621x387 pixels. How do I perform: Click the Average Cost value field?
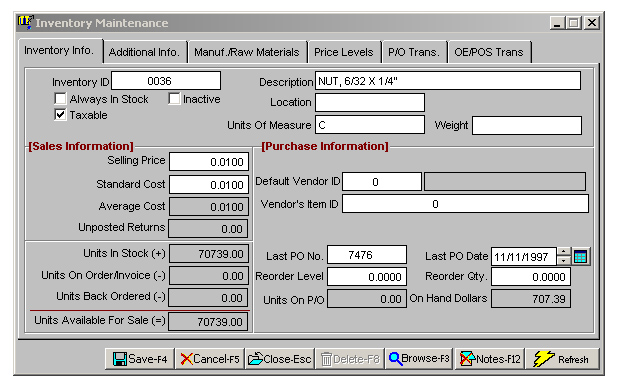[x=209, y=207]
